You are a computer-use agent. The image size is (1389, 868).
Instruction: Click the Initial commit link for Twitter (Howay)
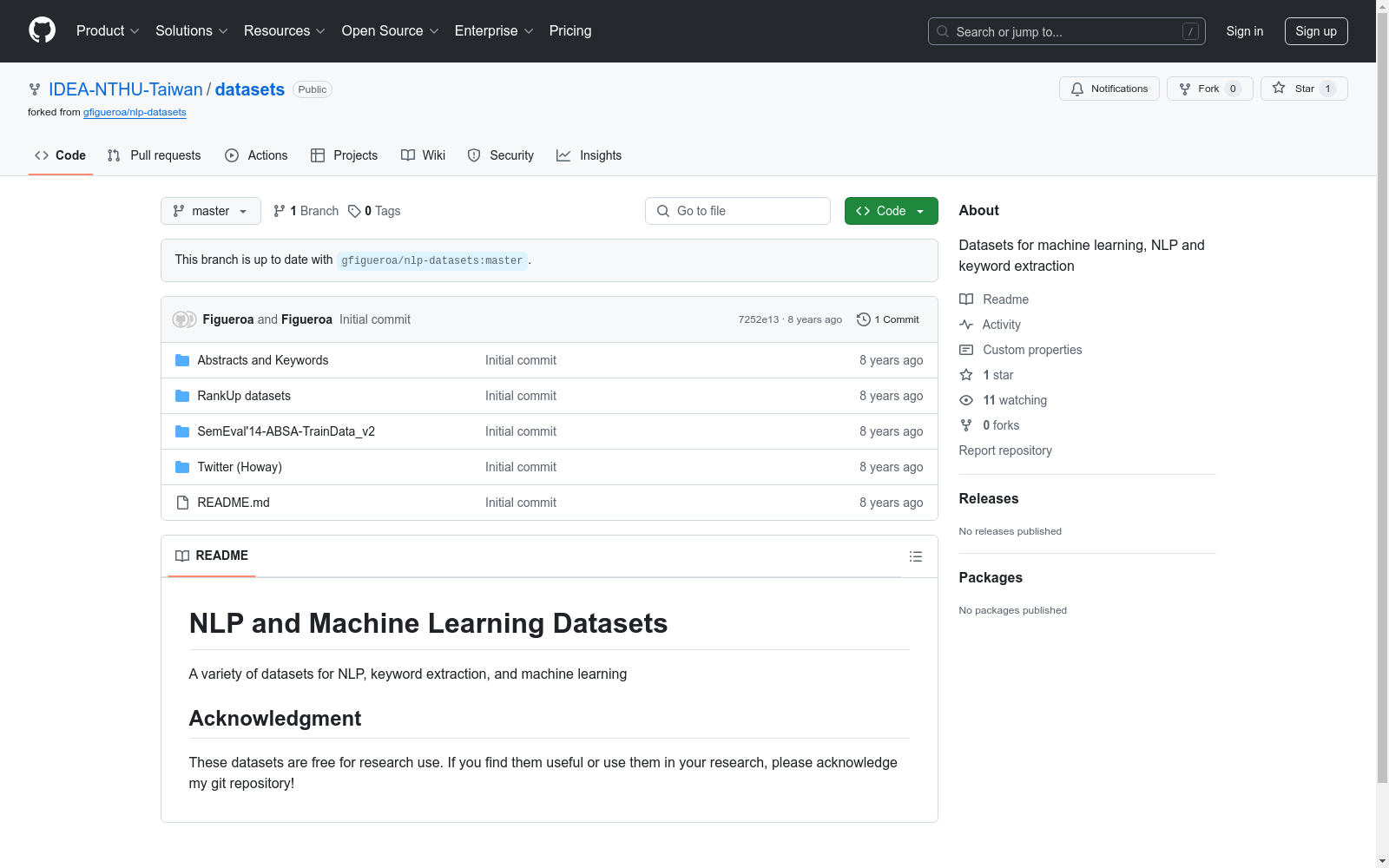521,467
